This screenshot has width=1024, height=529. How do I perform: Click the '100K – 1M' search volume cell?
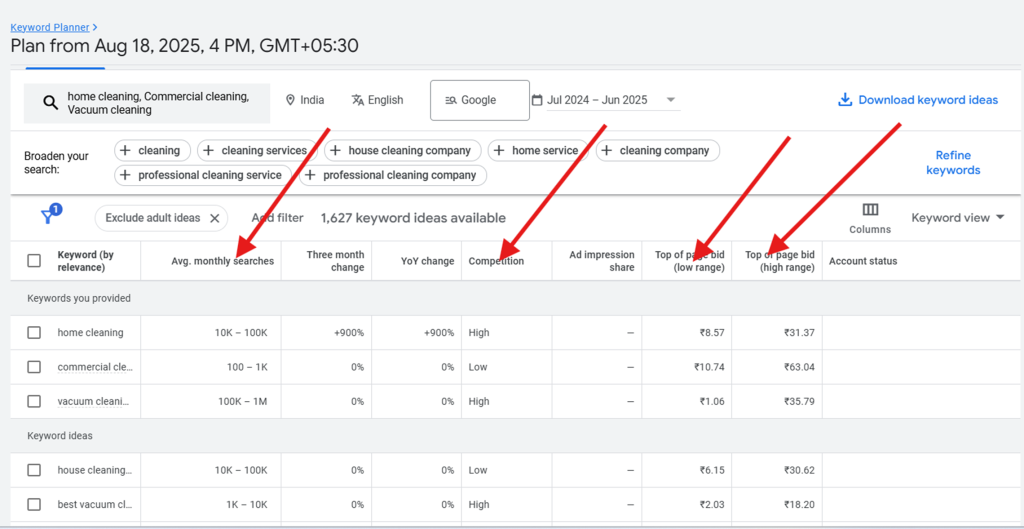click(243, 401)
